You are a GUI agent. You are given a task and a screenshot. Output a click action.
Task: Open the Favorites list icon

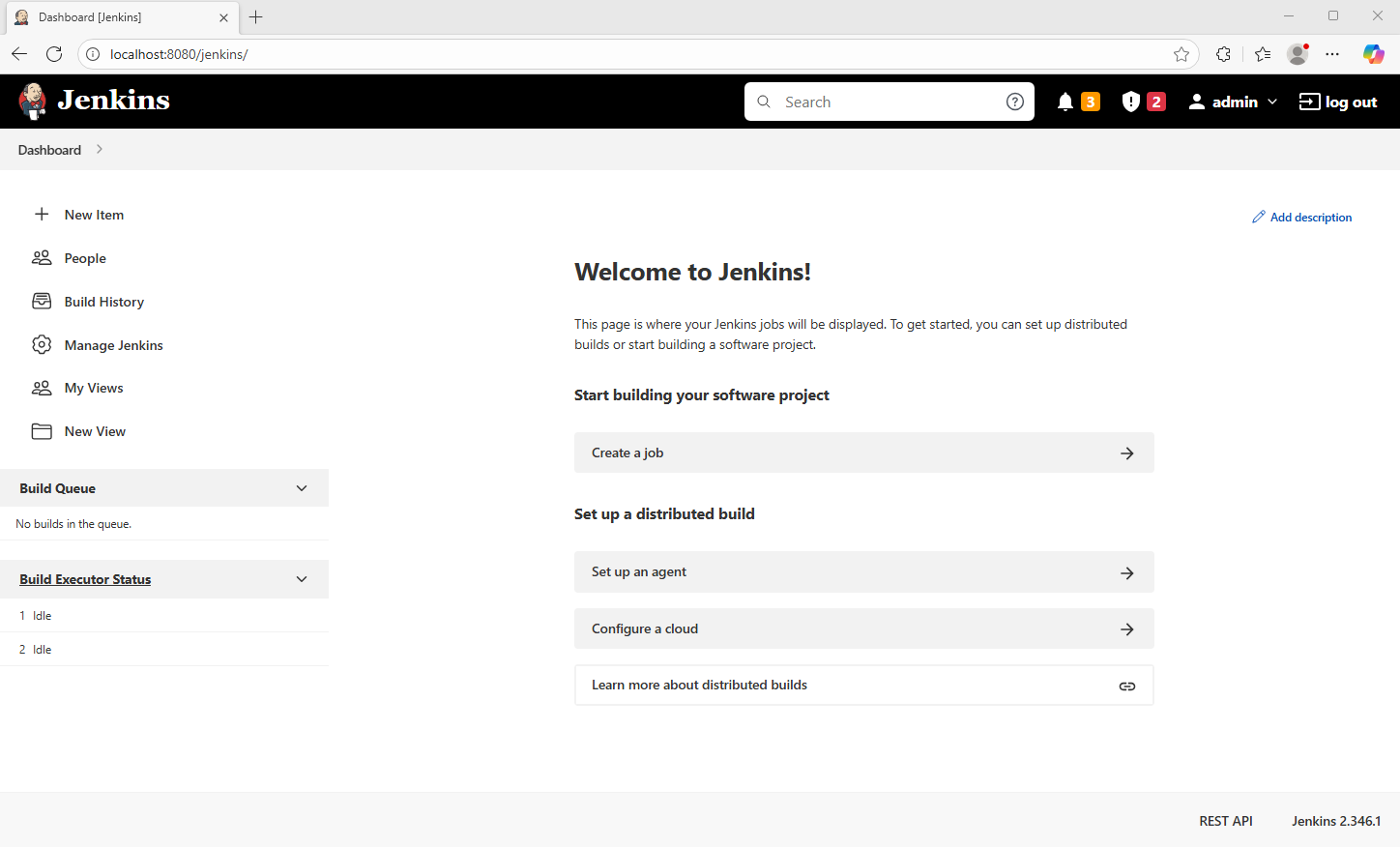(1263, 54)
